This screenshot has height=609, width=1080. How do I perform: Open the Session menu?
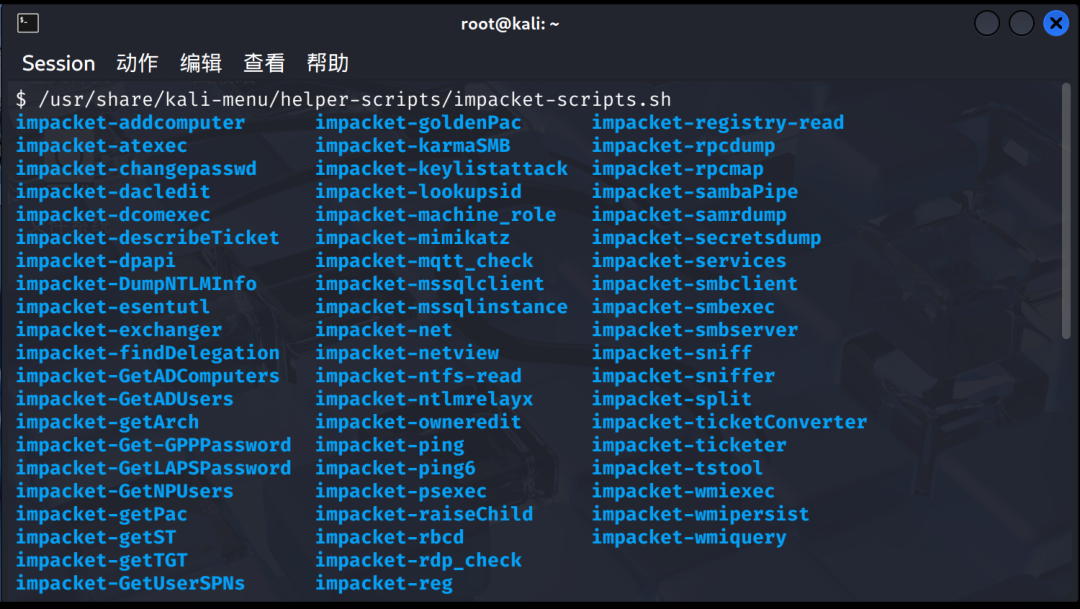59,63
